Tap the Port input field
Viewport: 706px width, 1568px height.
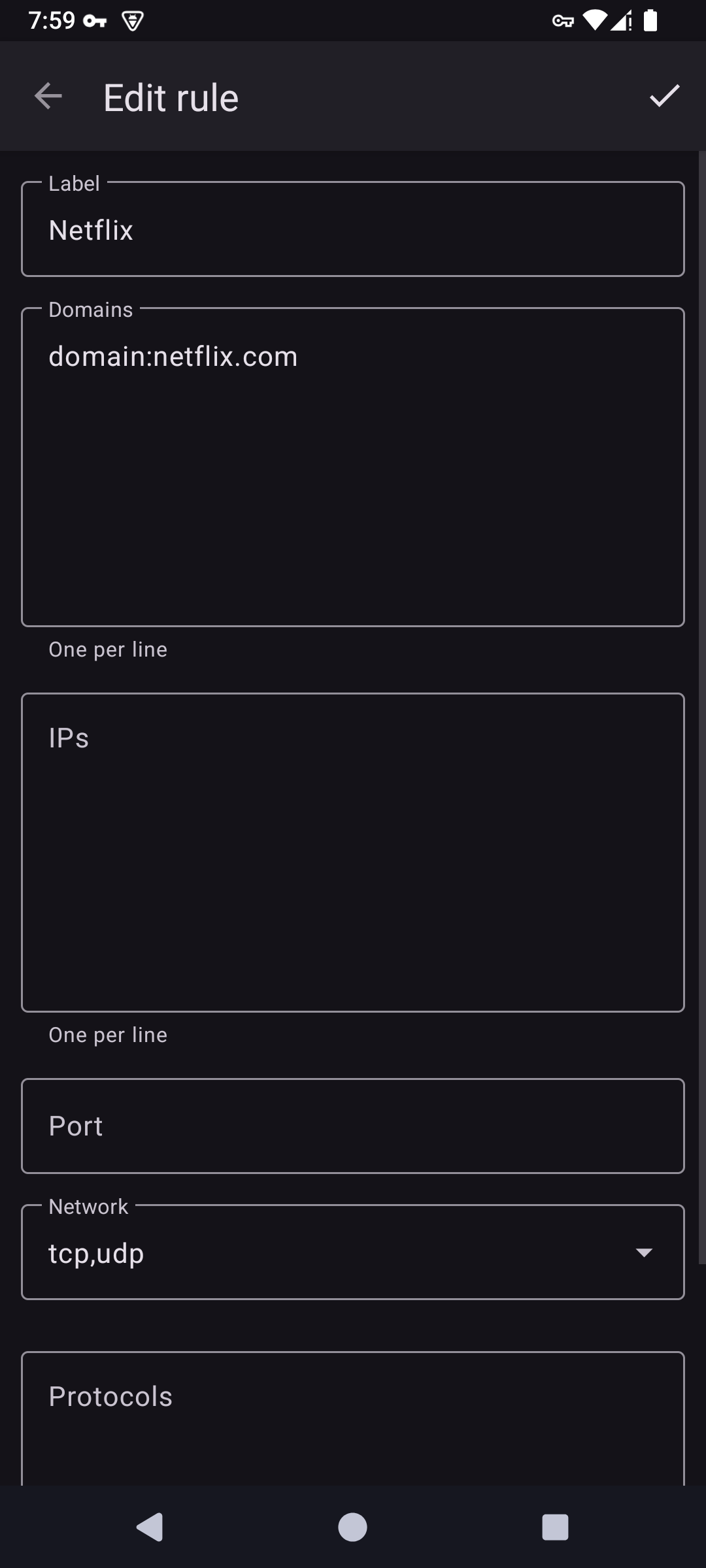tap(353, 1126)
